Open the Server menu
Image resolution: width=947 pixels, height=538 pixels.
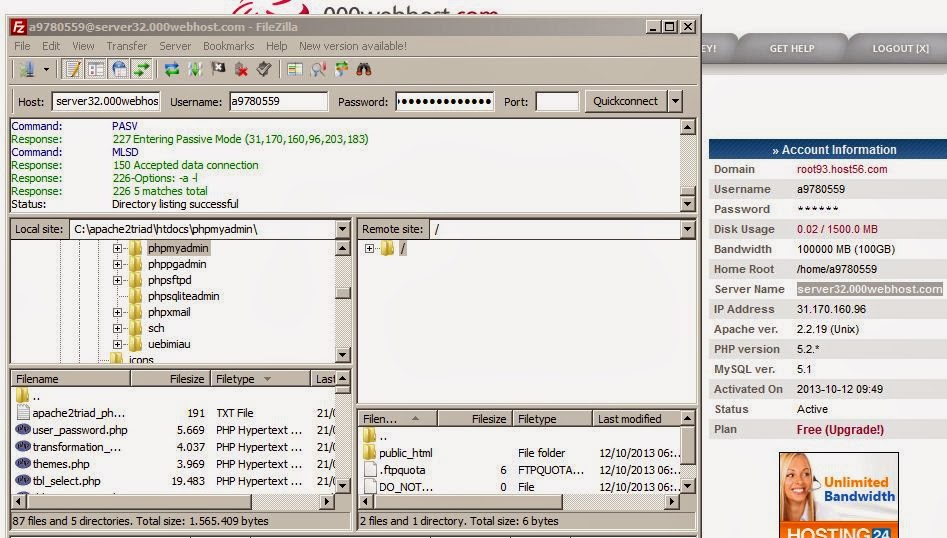tap(175, 46)
